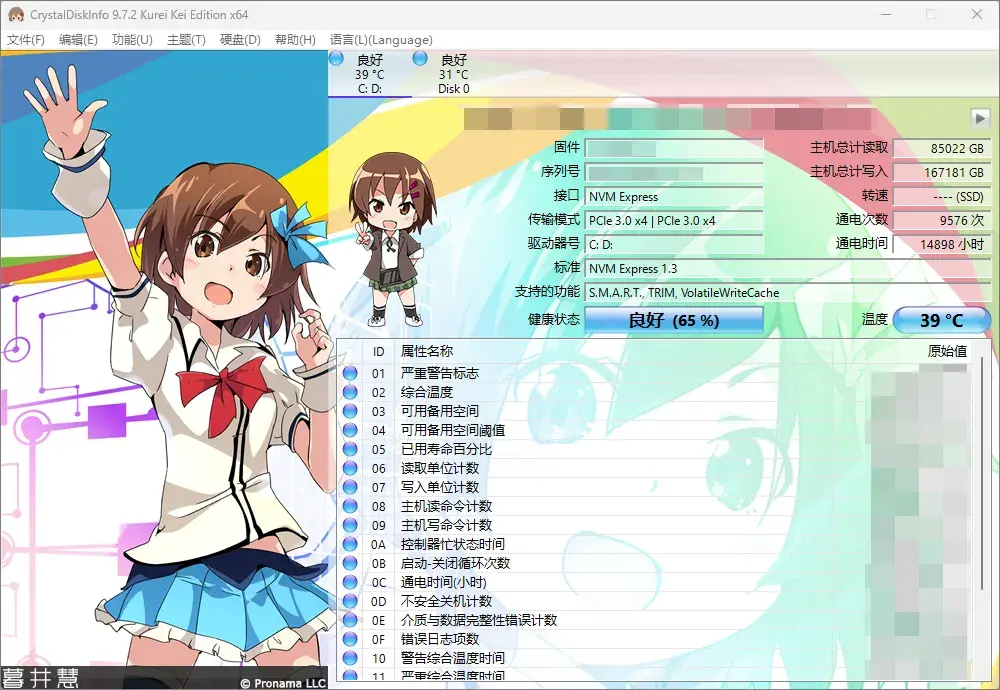Viewport: 1000px width, 690px height.
Task: Open the 语言(L)(Language) menu
Action: coord(381,40)
